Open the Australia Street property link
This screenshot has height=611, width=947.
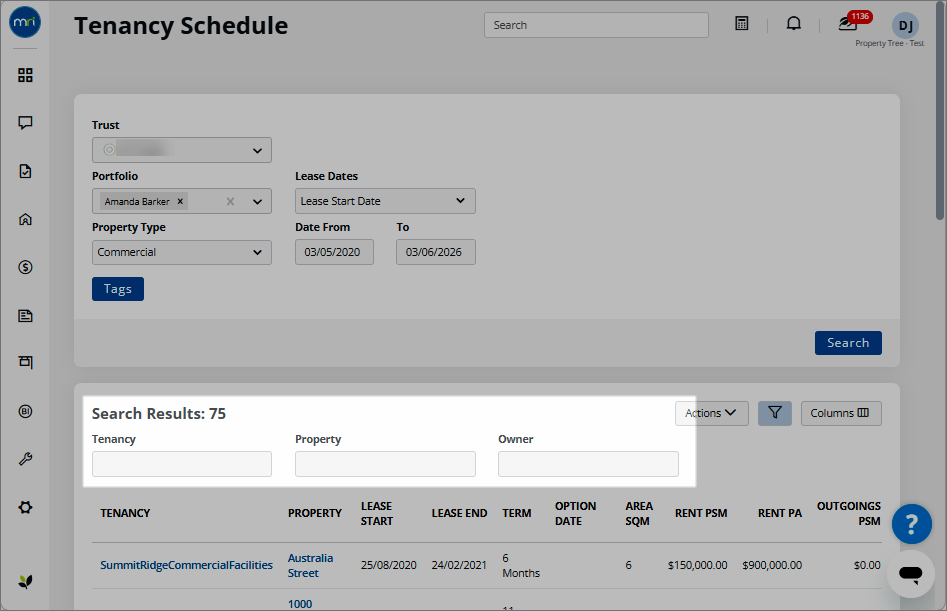tap(310, 565)
